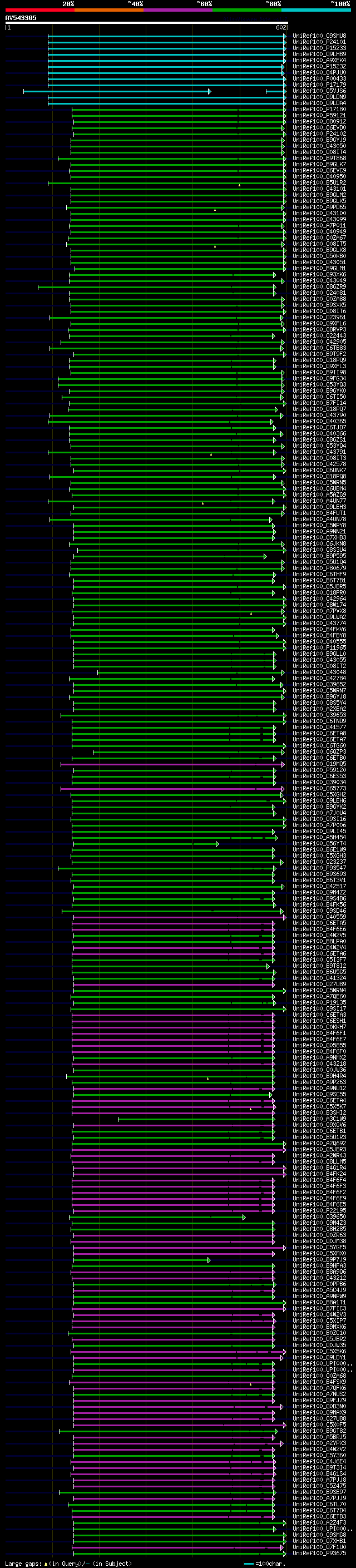The width and height of the screenshot is (356, 1568).
Task: Select hit label UniRef100_Q56YT4
Action: click(319, 843)
